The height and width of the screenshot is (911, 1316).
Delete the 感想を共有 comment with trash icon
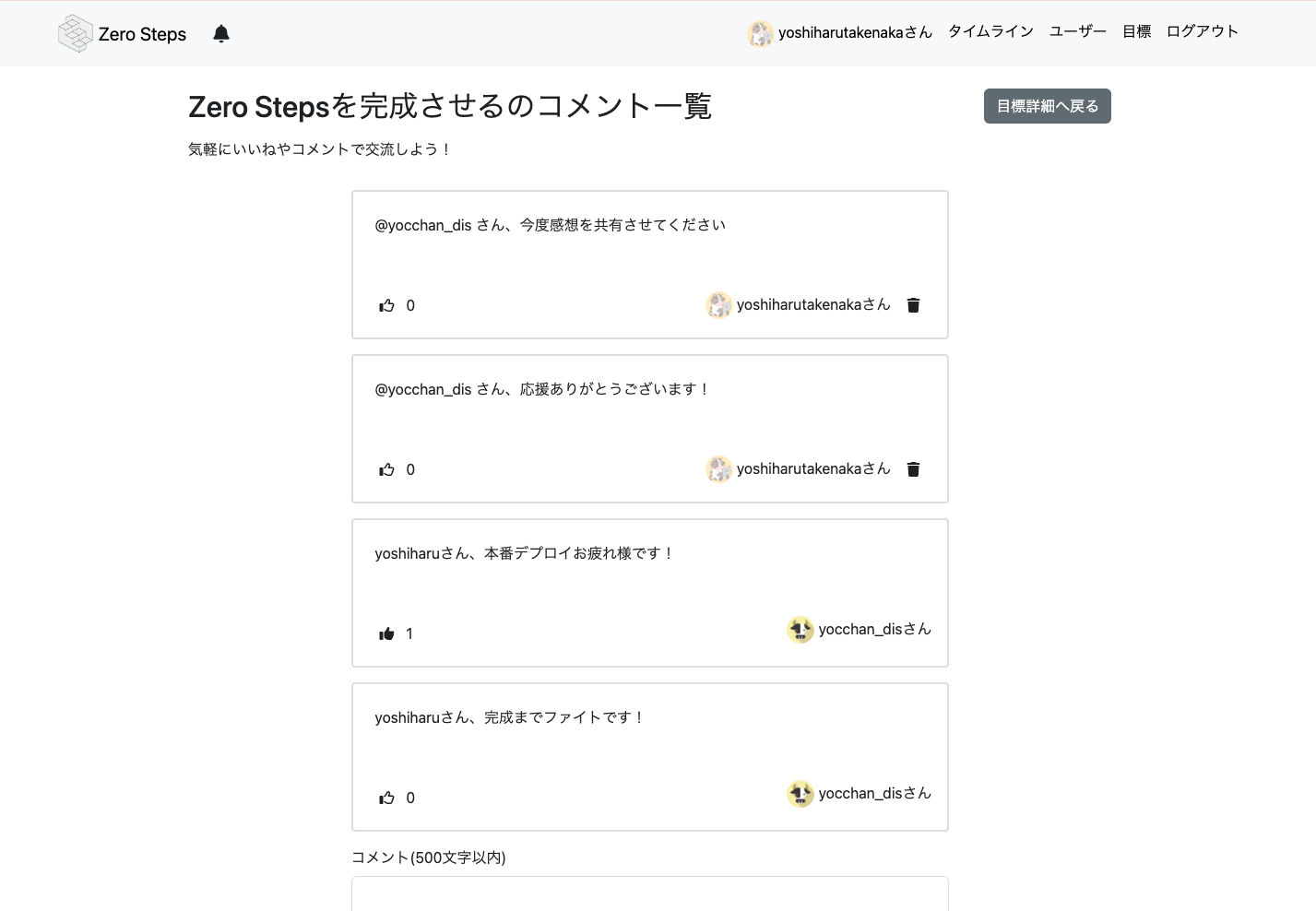pyautogui.click(x=912, y=305)
